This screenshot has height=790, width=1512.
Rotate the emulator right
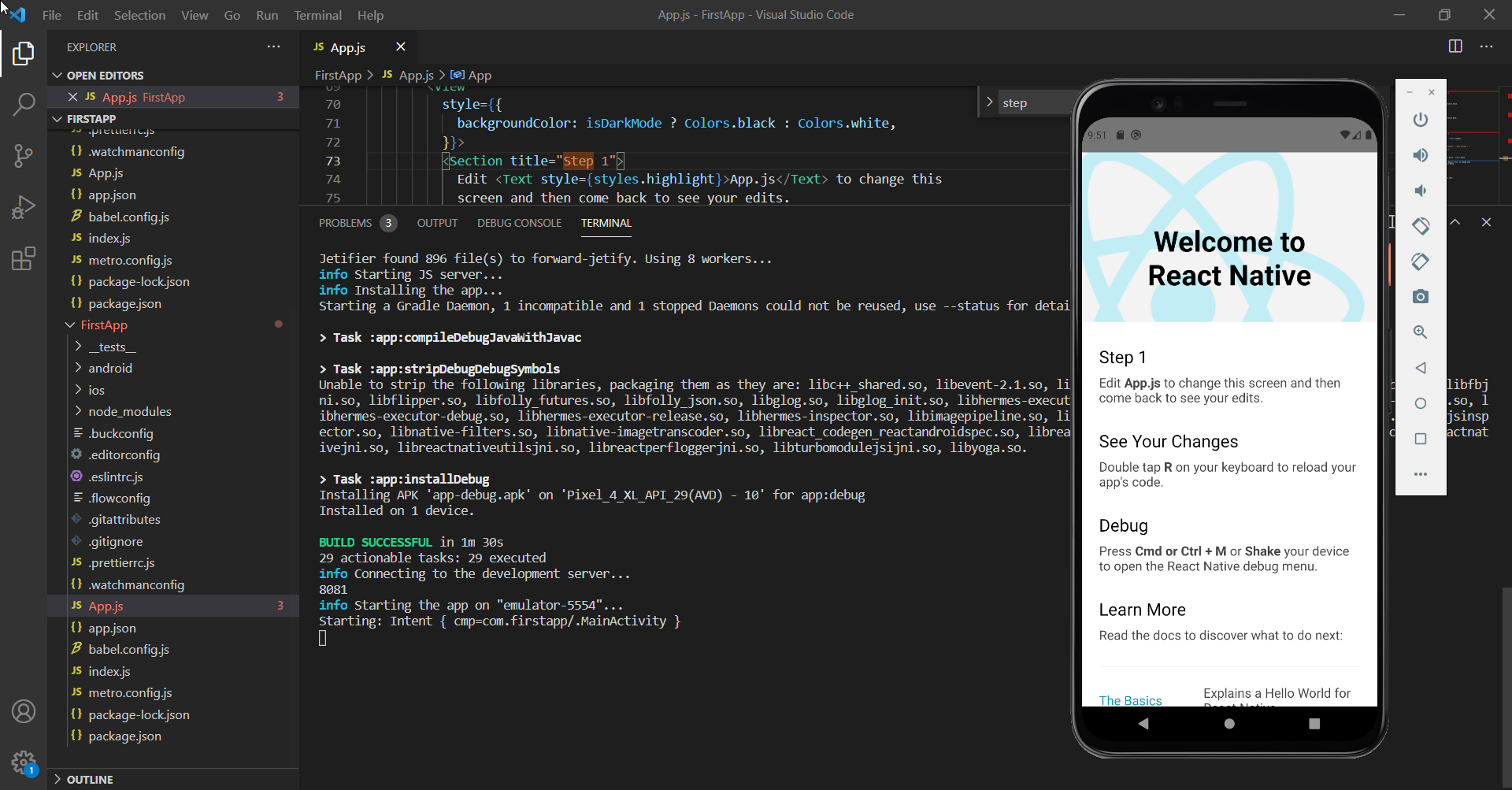(1420, 261)
